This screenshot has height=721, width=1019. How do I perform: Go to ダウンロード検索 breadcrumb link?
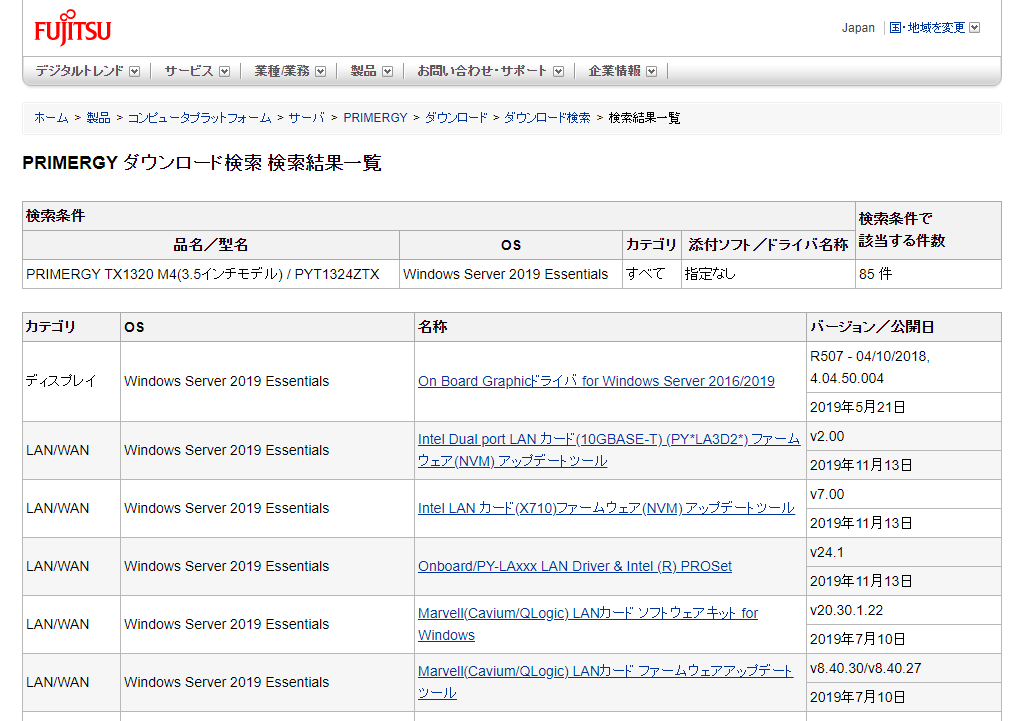pos(547,118)
